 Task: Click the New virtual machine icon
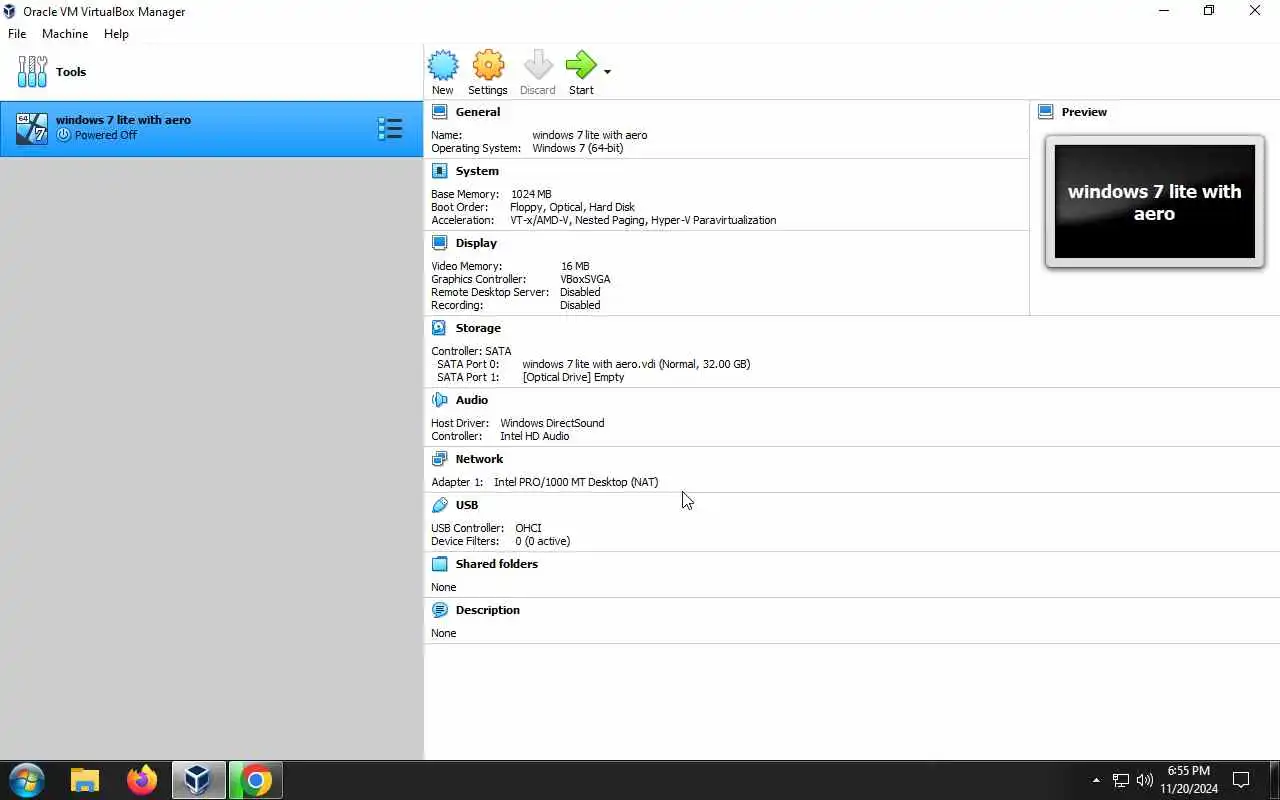coord(443,66)
